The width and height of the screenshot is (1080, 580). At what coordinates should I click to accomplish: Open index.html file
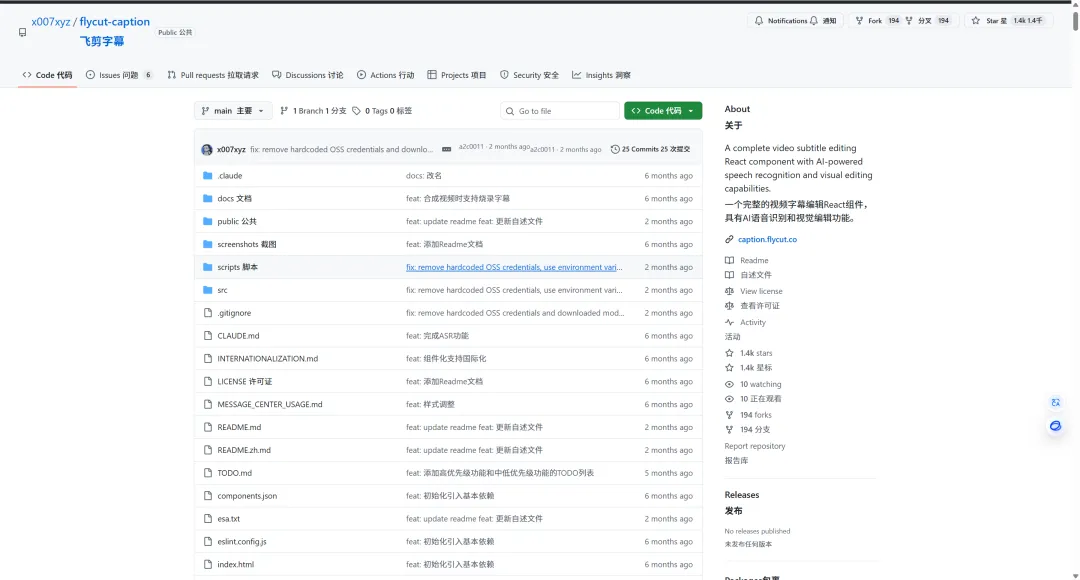tap(236, 564)
